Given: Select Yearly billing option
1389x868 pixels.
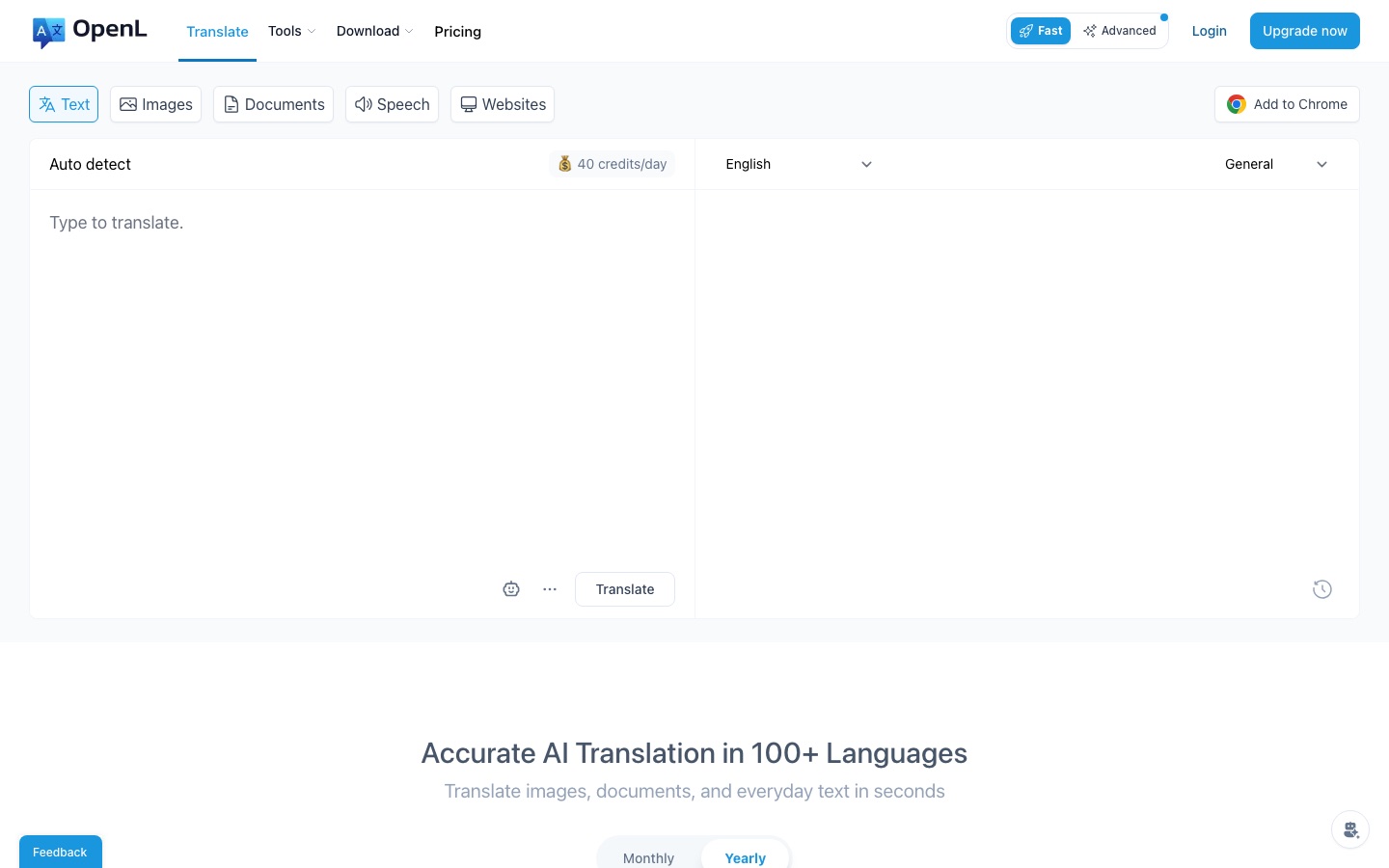Looking at the screenshot, I should [x=745, y=857].
